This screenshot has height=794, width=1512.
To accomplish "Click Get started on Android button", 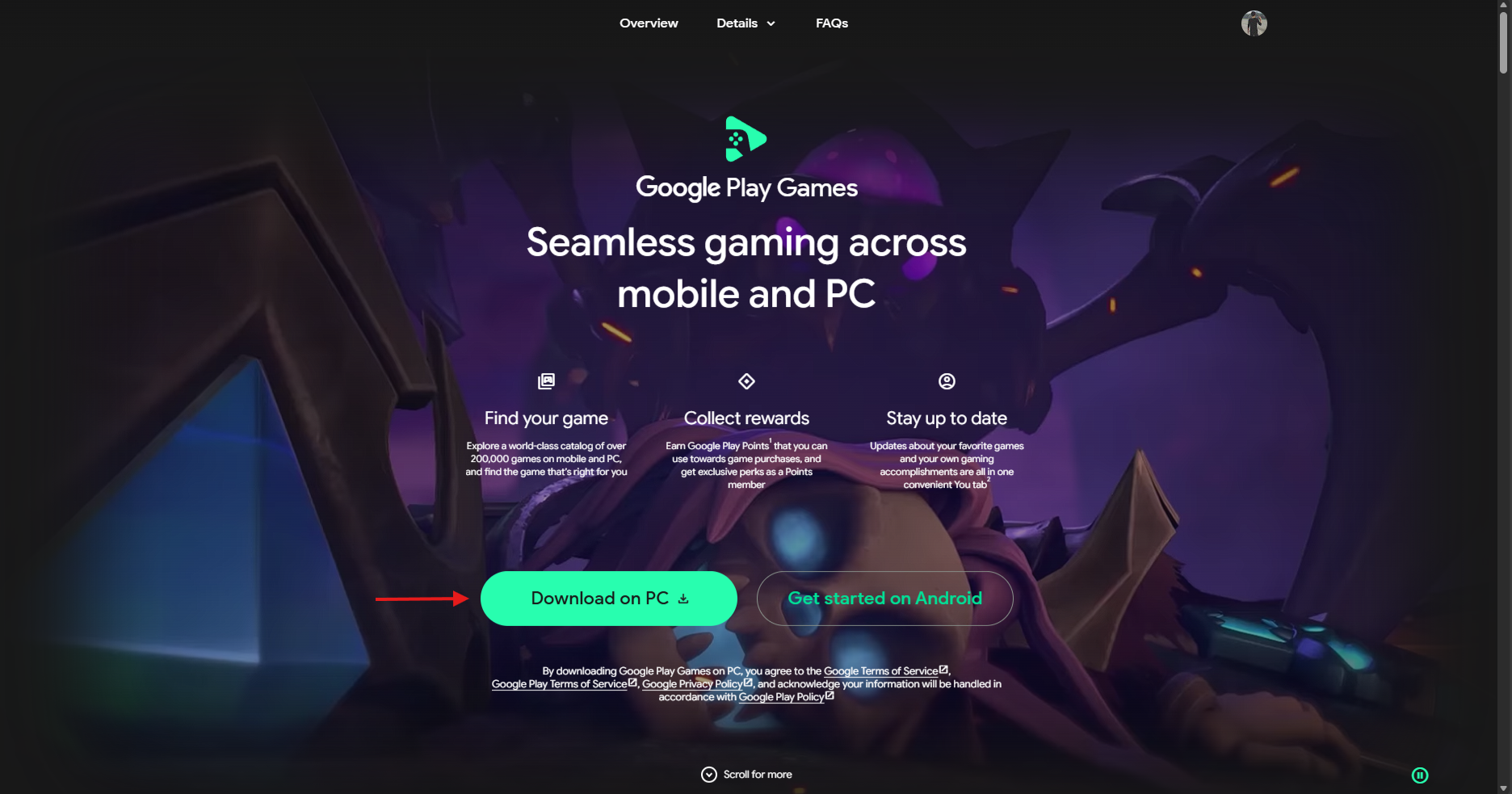I will point(884,599).
